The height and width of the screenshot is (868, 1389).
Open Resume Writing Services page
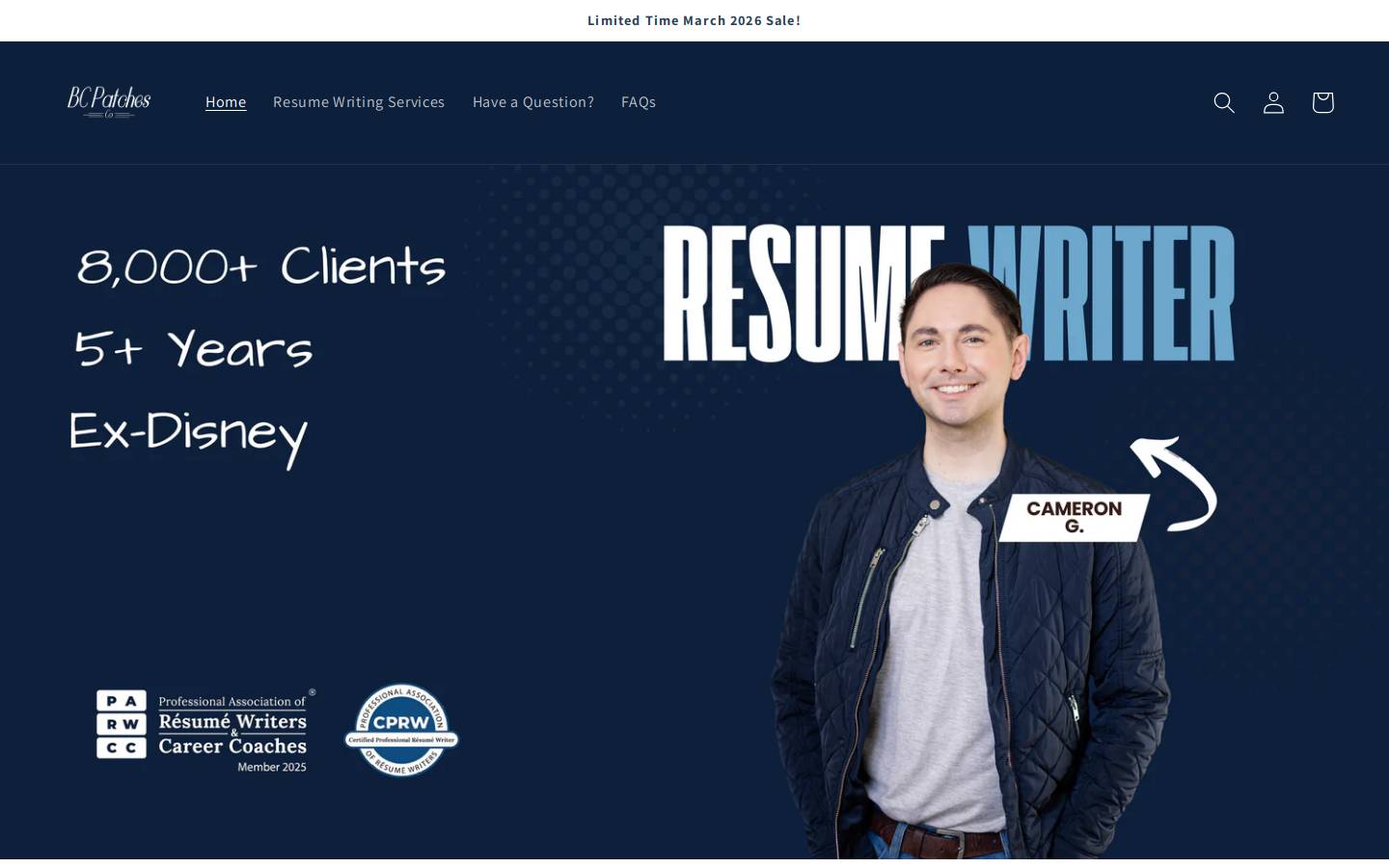359,102
